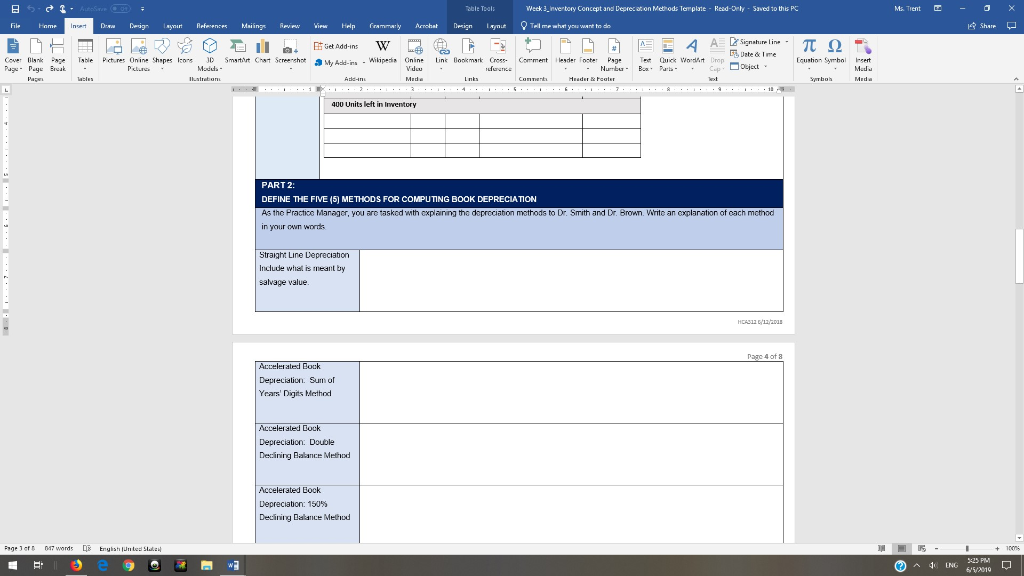
Task: Switch to Web Layout view
Action: 921,549
